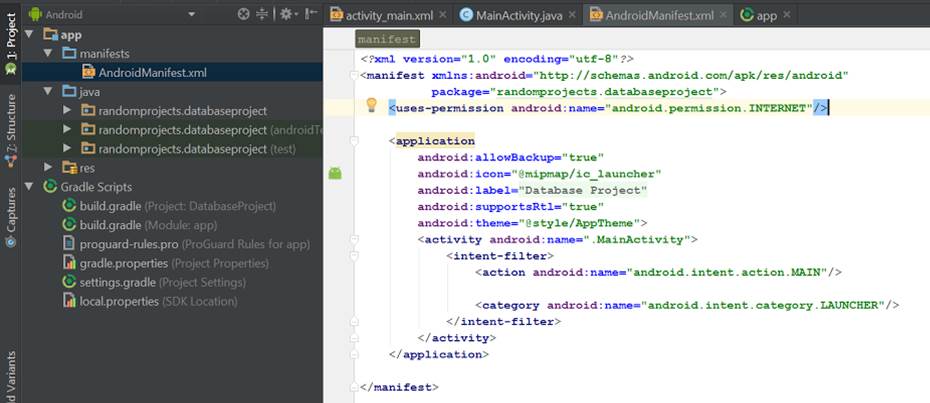The width and height of the screenshot is (930, 403).
Task: Collapse the app module node
Action: click(x=30, y=35)
